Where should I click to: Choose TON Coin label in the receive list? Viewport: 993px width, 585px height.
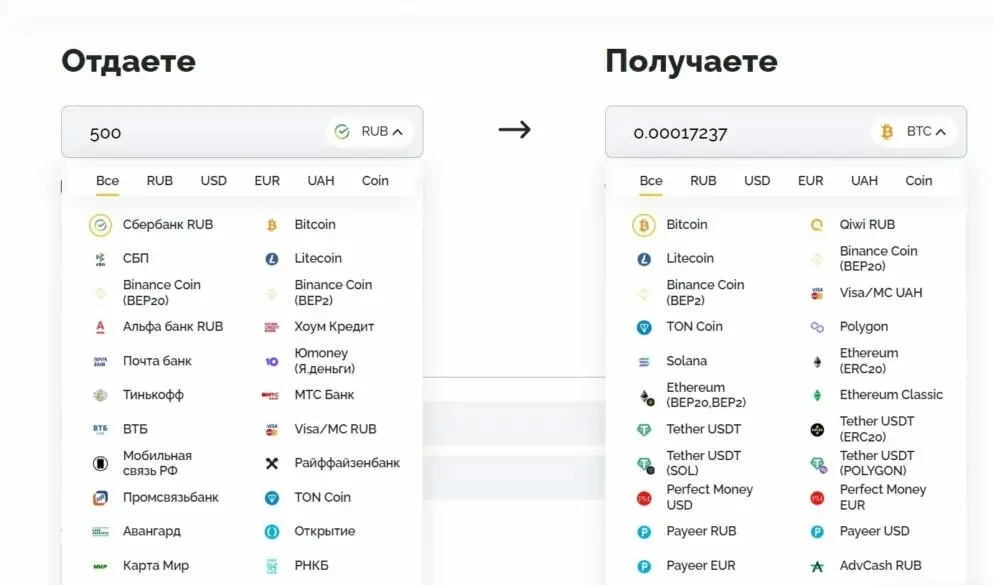coord(694,327)
